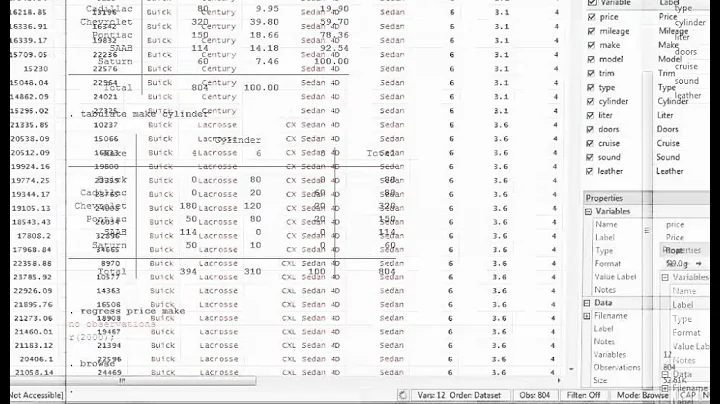Collapse the Variables section in Properties
Image resolution: width=720 pixels, height=404 pixels.
pos(589,212)
